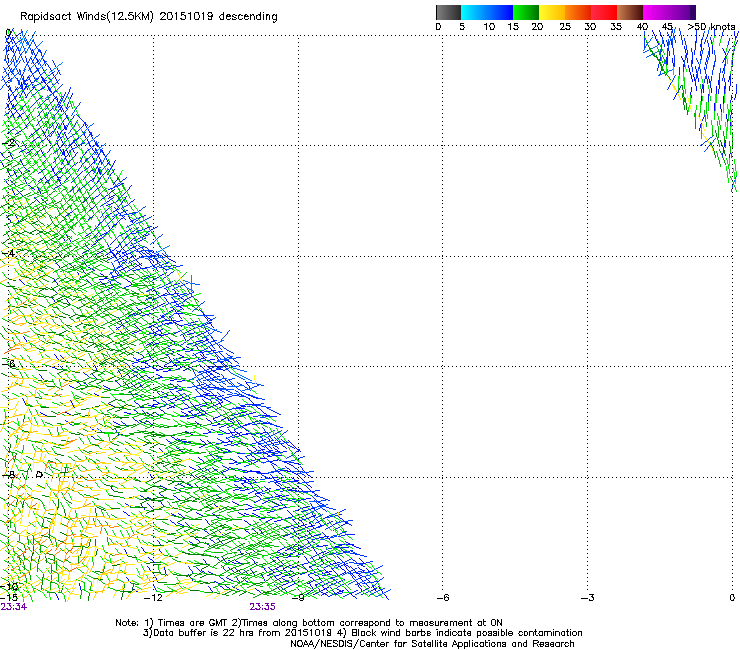The image size is (740, 650).
Task: Click the gray 0-5 knots color segment
Action: point(448,12)
